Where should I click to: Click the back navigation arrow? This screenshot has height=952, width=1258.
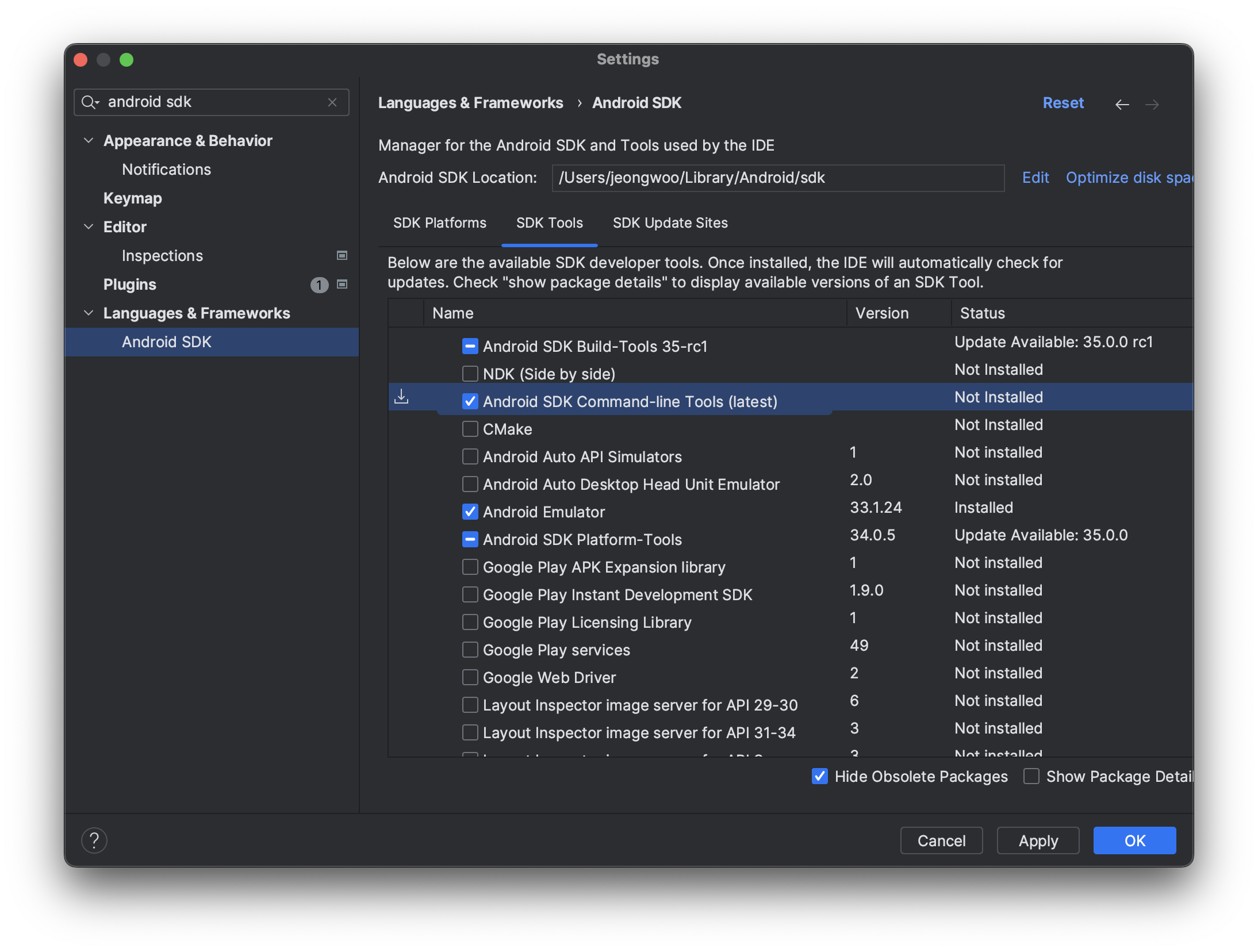pyautogui.click(x=1122, y=104)
